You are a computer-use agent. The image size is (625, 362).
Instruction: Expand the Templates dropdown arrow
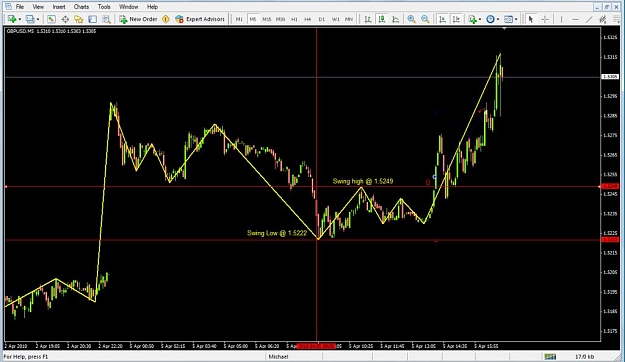[516, 19]
